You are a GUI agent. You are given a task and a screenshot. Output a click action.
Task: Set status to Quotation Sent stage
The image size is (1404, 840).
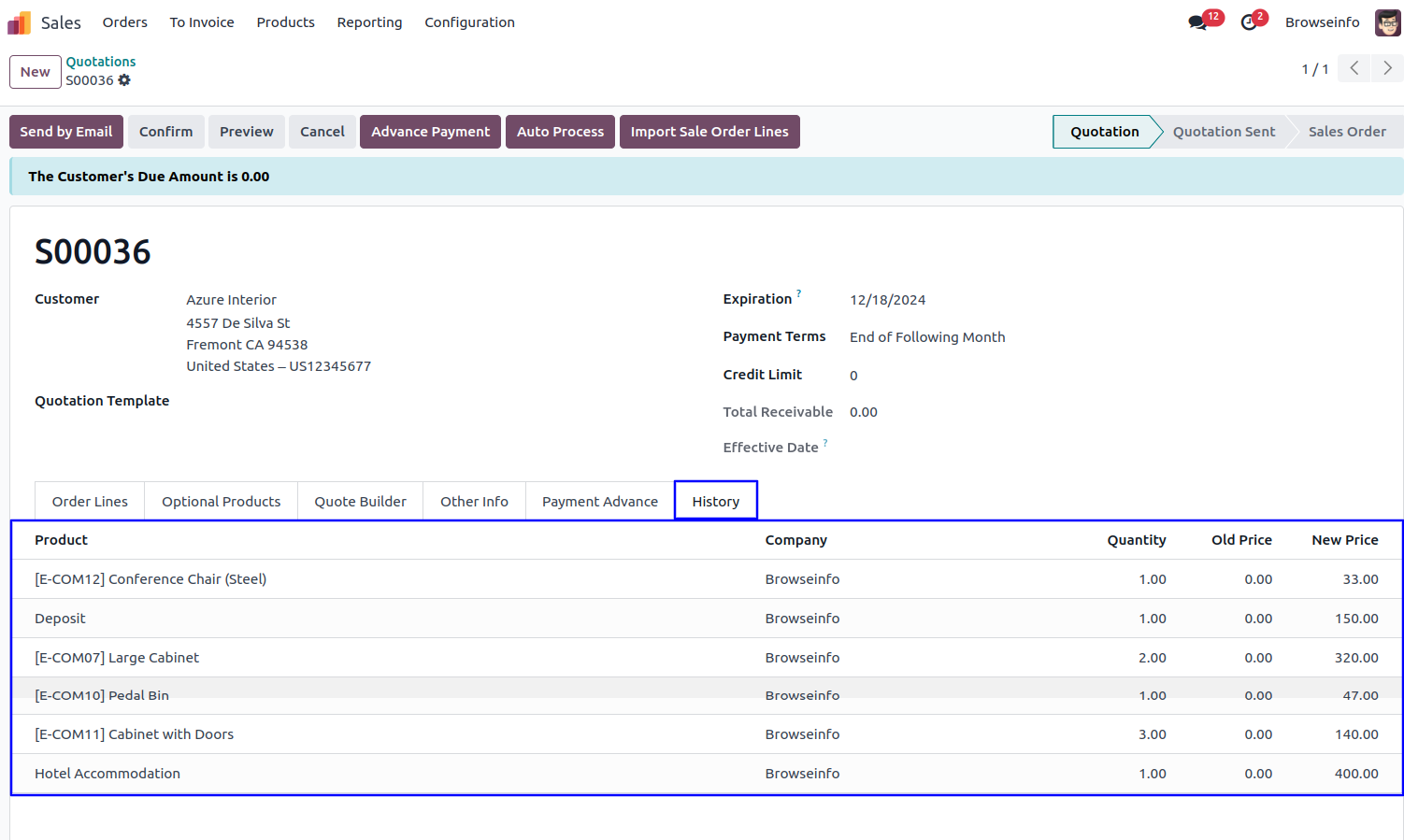click(1224, 132)
